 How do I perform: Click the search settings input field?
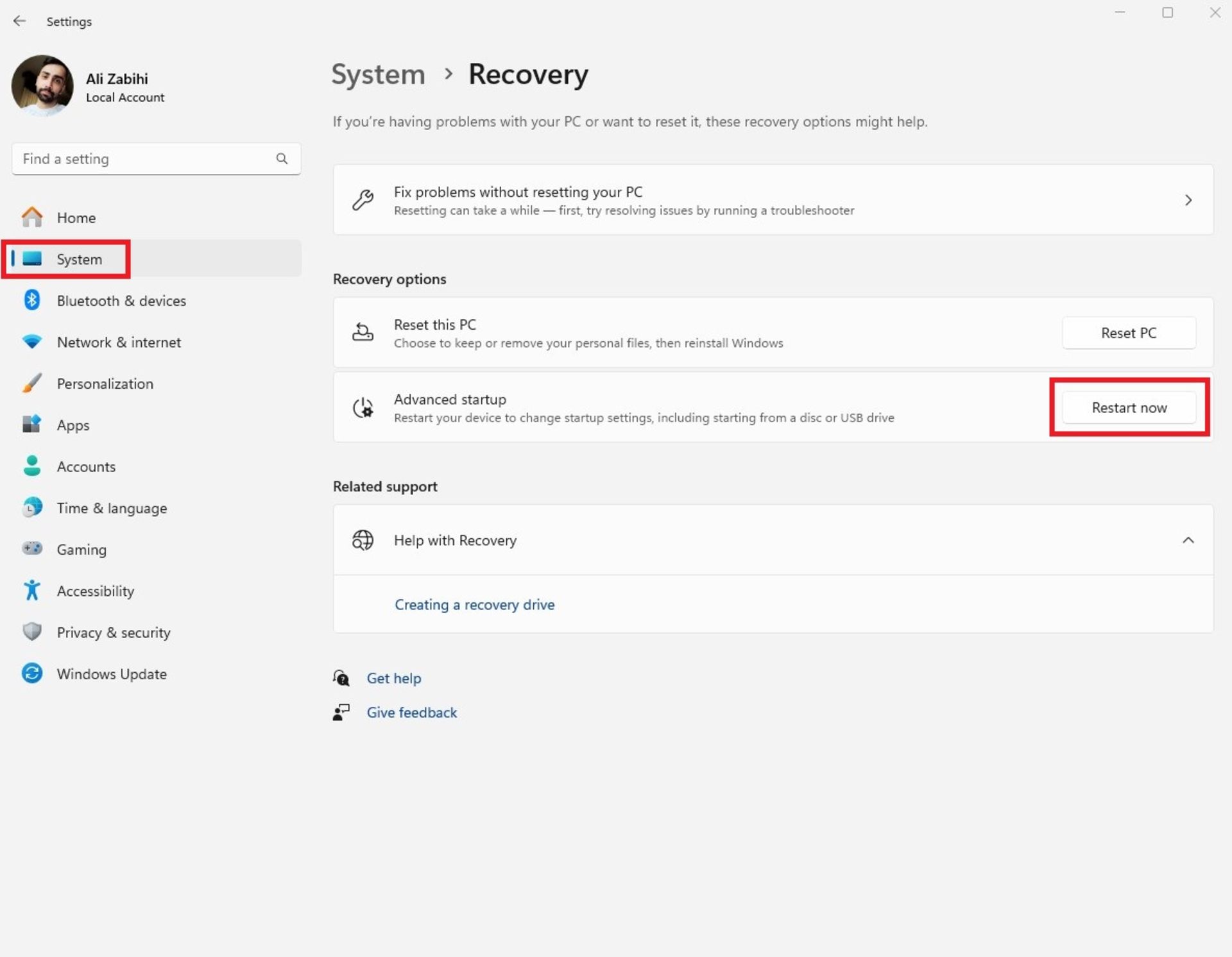[156, 158]
